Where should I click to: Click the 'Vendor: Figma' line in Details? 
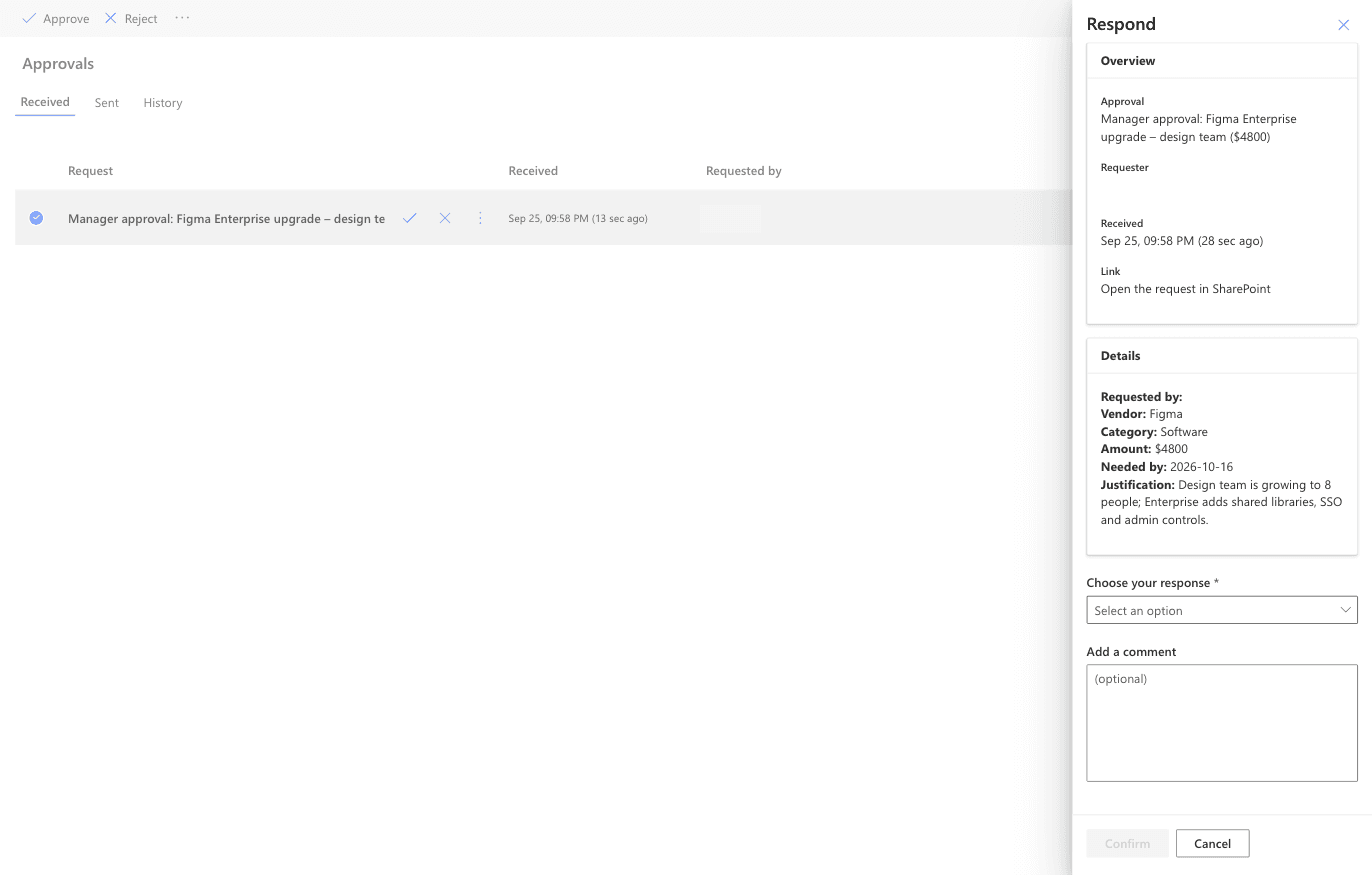click(x=1142, y=414)
